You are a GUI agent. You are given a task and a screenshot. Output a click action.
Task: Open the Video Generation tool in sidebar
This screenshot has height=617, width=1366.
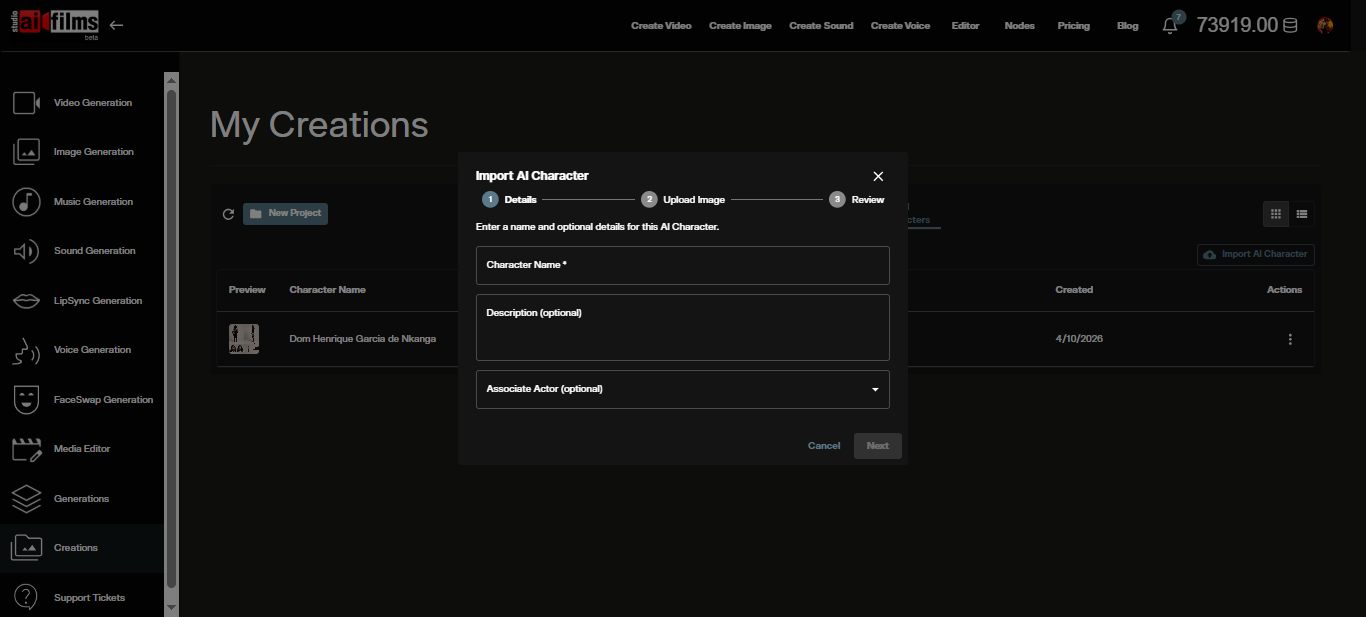(92, 102)
